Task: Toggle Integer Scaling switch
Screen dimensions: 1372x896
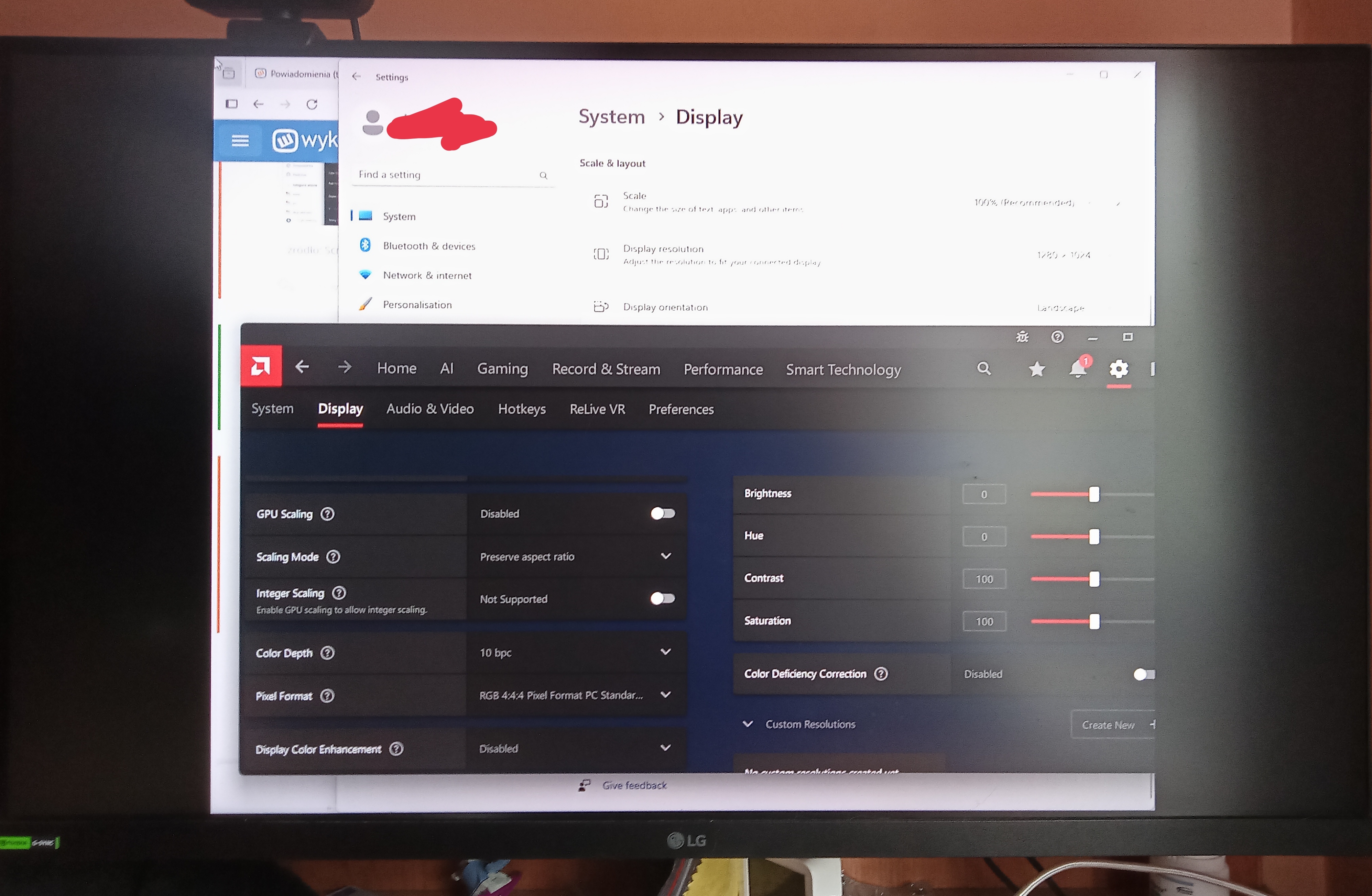Action: coord(662,599)
